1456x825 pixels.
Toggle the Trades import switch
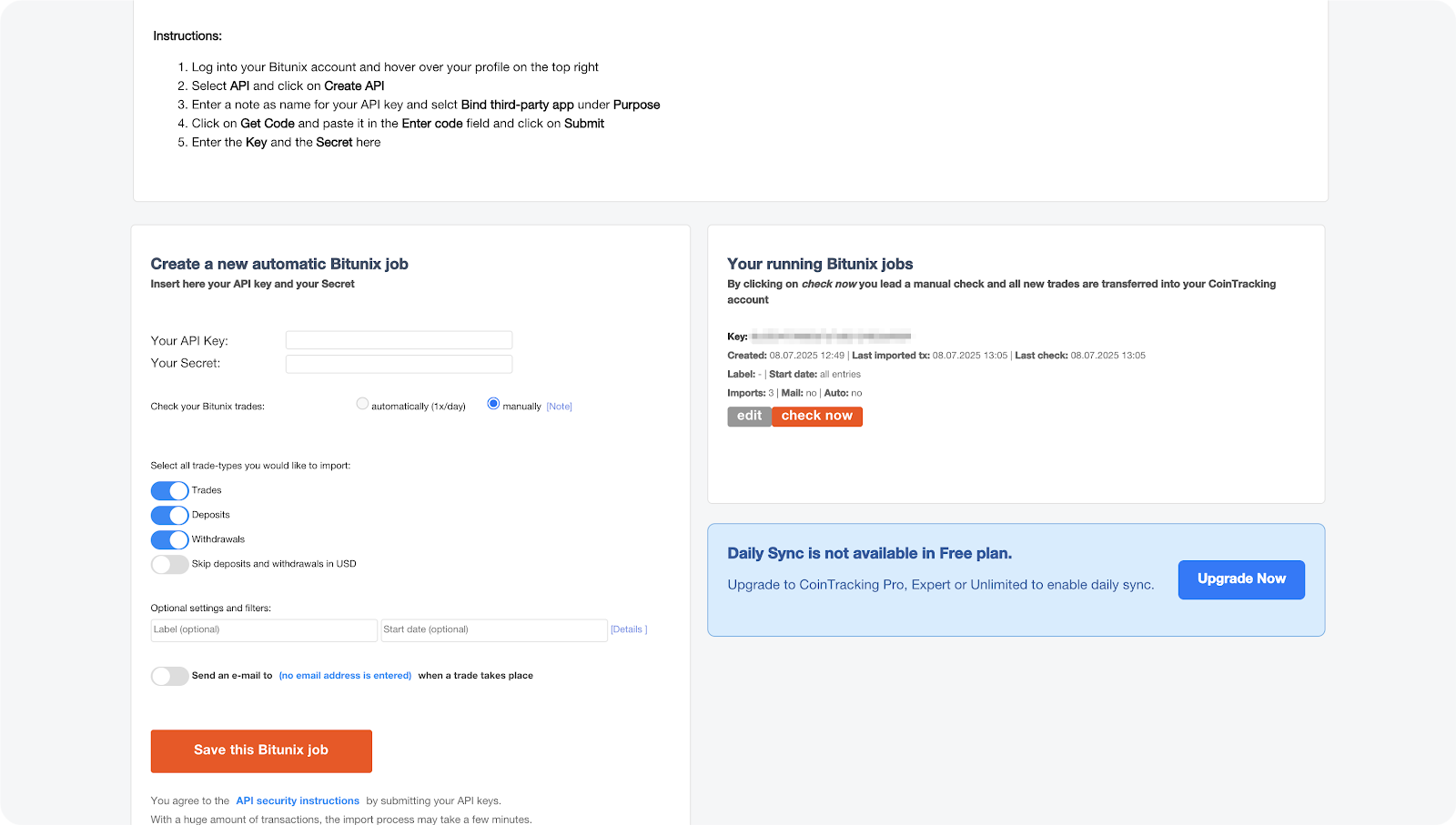click(x=169, y=489)
